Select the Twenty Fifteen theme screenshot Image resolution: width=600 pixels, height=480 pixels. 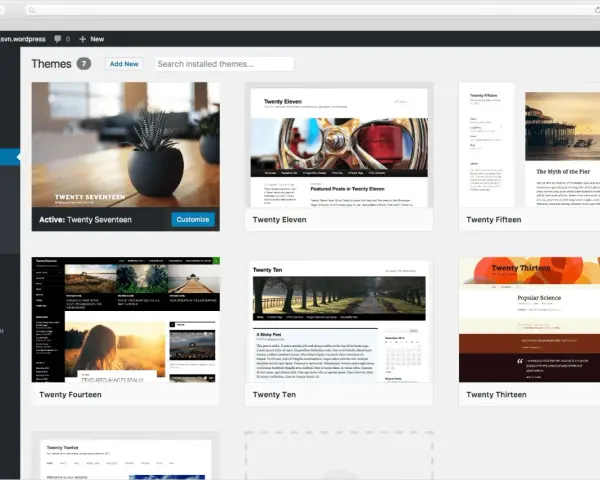pos(529,145)
